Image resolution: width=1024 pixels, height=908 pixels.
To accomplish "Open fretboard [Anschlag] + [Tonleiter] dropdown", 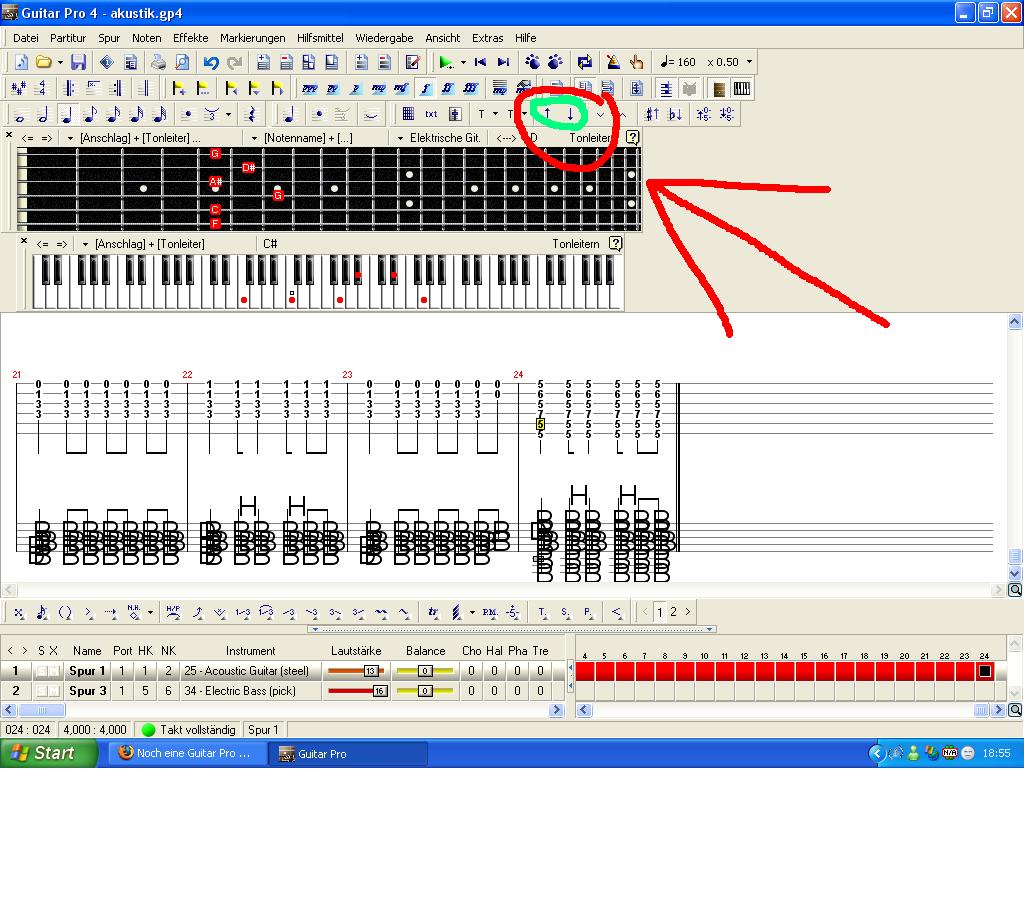I will point(70,138).
